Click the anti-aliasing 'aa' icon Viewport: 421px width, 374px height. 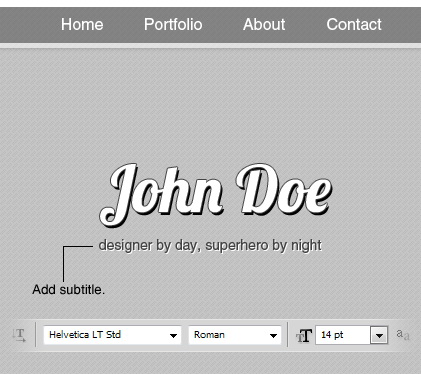click(x=403, y=334)
